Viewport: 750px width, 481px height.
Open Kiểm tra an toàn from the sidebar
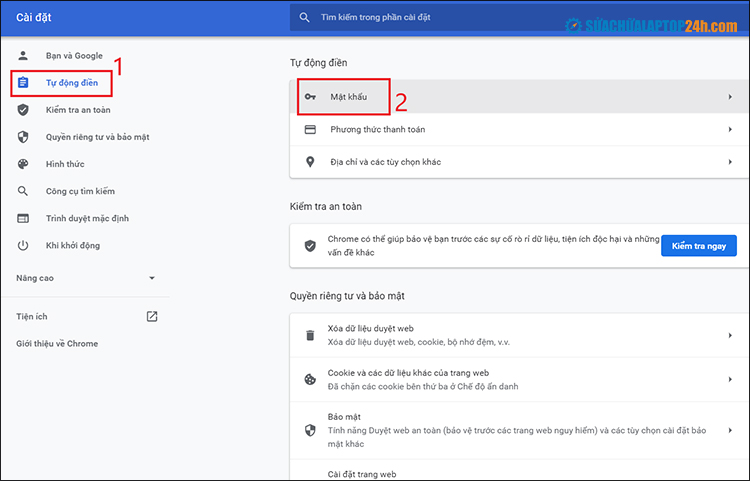click(78, 110)
